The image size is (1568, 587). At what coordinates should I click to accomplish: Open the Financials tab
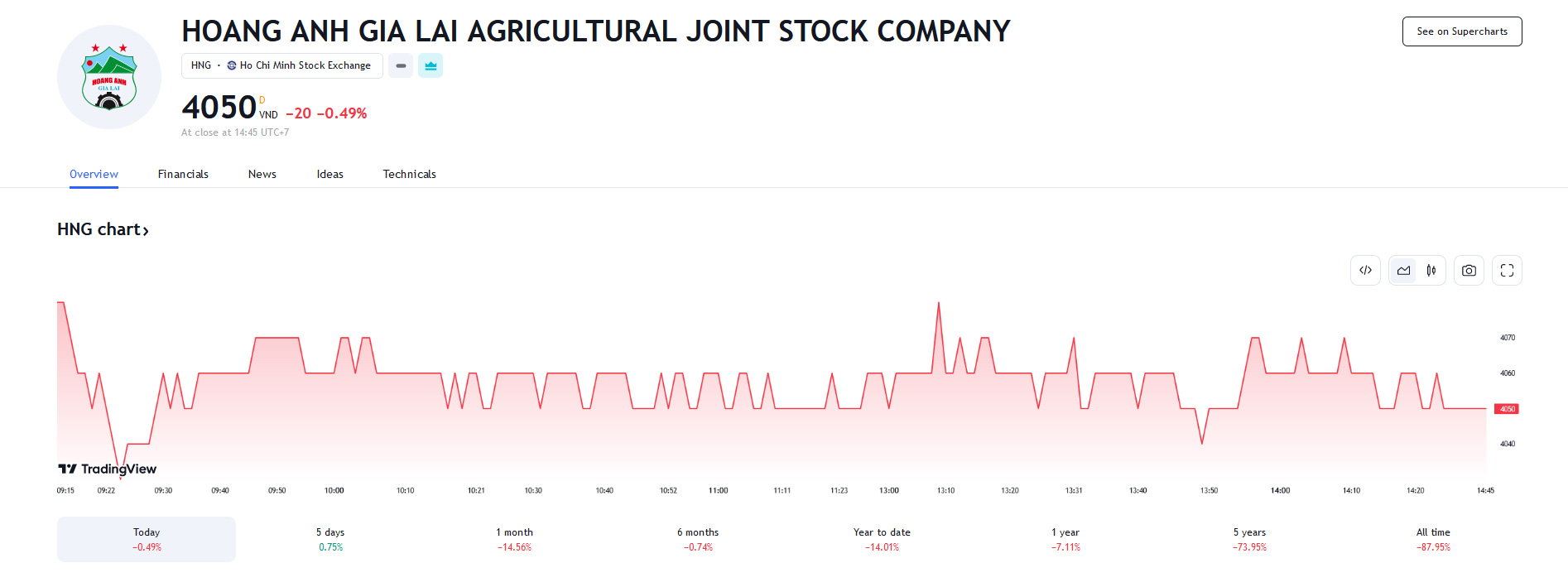click(183, 174)
